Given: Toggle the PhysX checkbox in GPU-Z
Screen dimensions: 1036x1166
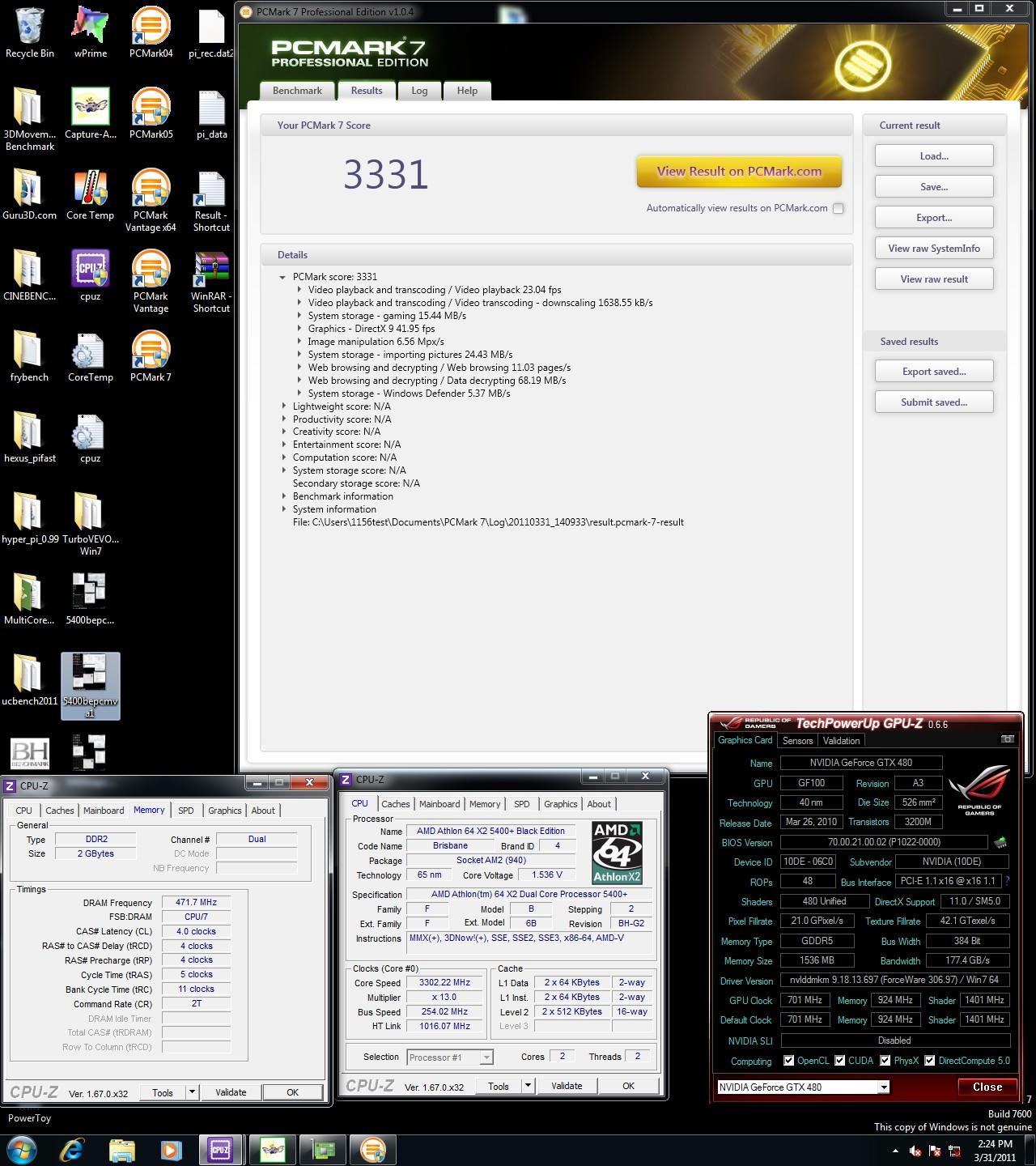Looking at the screenshot, I should click(885, 1061).
